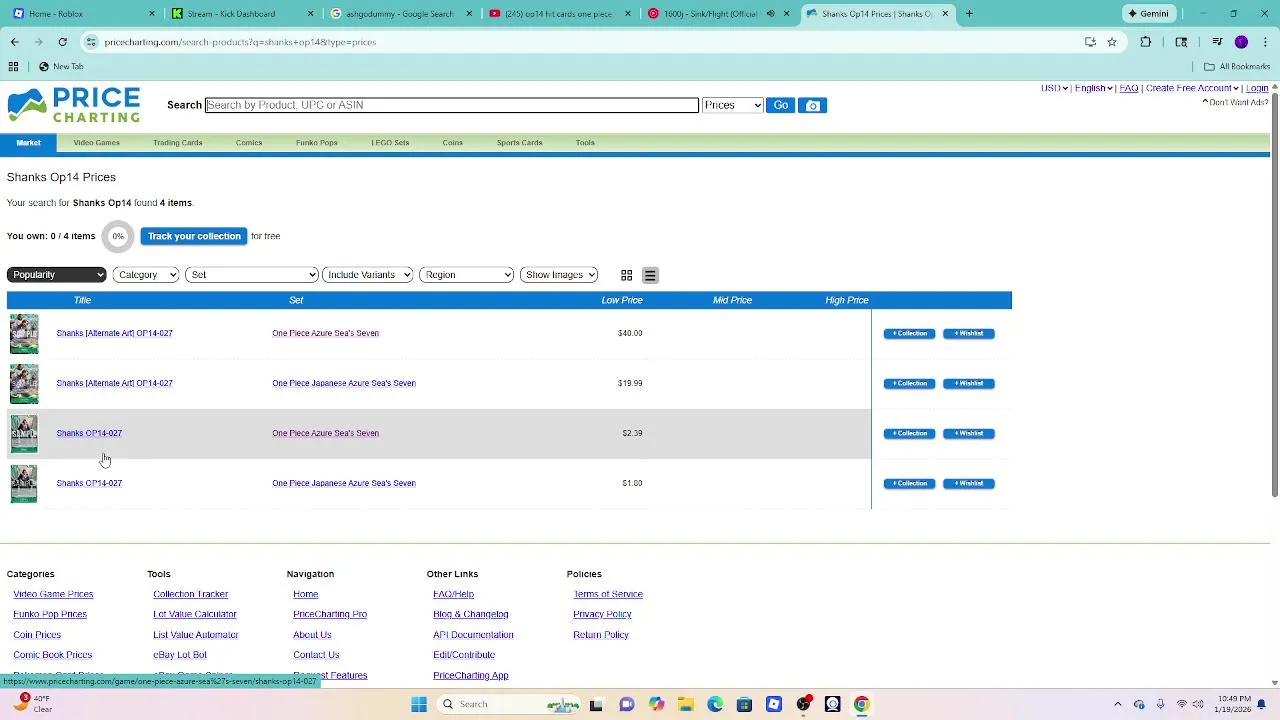The image size is (1280, 720).
Task: Mute the Sink/Flight tab audio icon
Action: tap(770, 14)
